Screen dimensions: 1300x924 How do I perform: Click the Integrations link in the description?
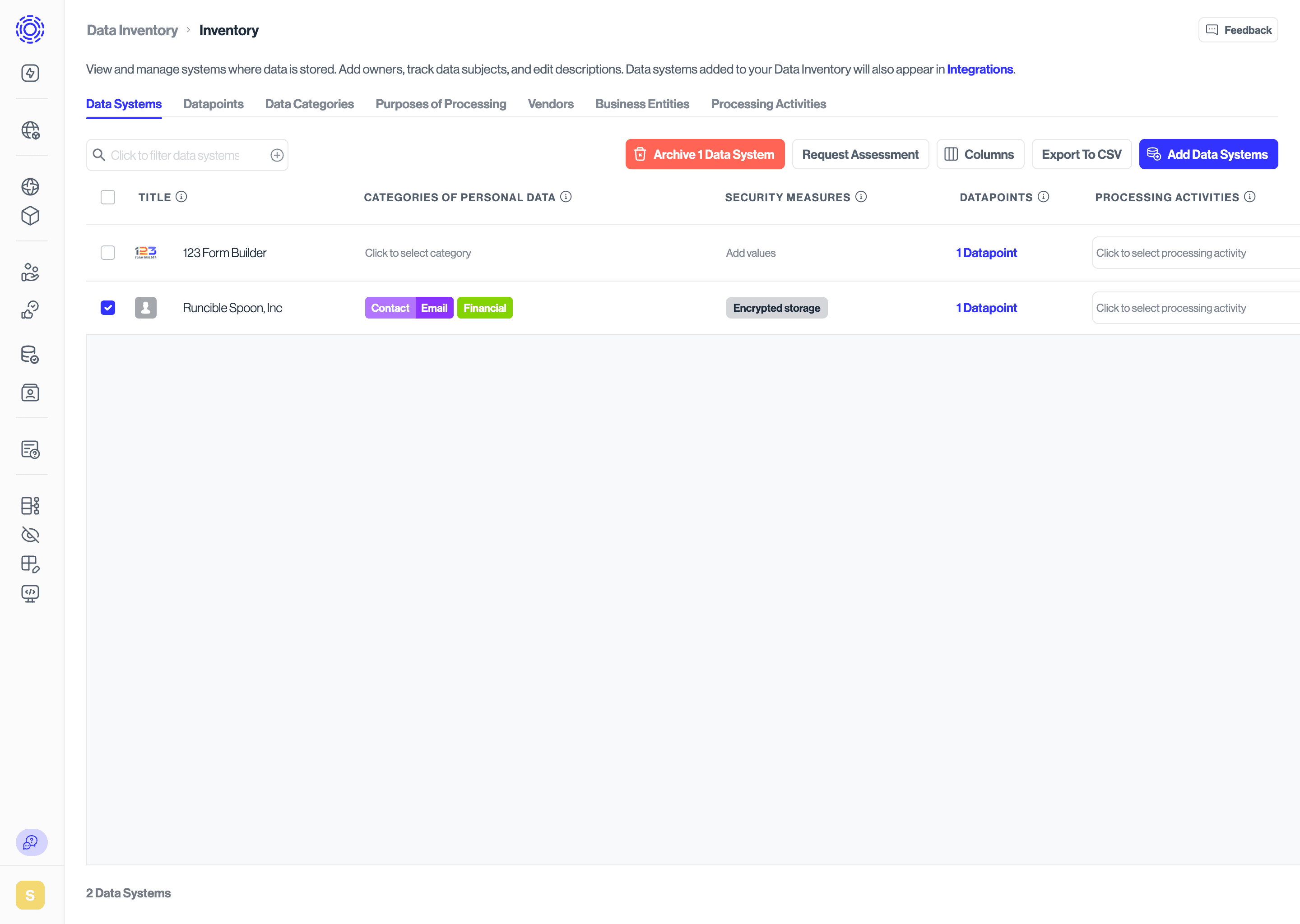point(980,69)
